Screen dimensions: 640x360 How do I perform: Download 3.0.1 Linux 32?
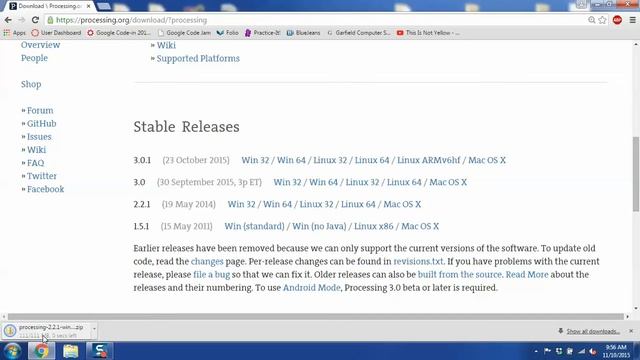(330, 160)
